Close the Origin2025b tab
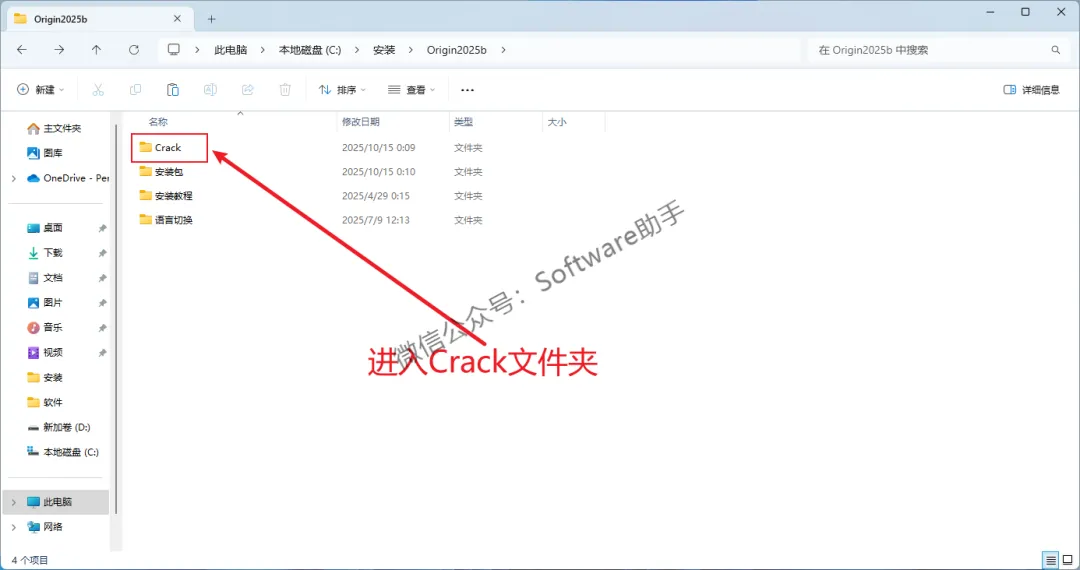Screen dimensions: 1080x570 click(177, 19)
